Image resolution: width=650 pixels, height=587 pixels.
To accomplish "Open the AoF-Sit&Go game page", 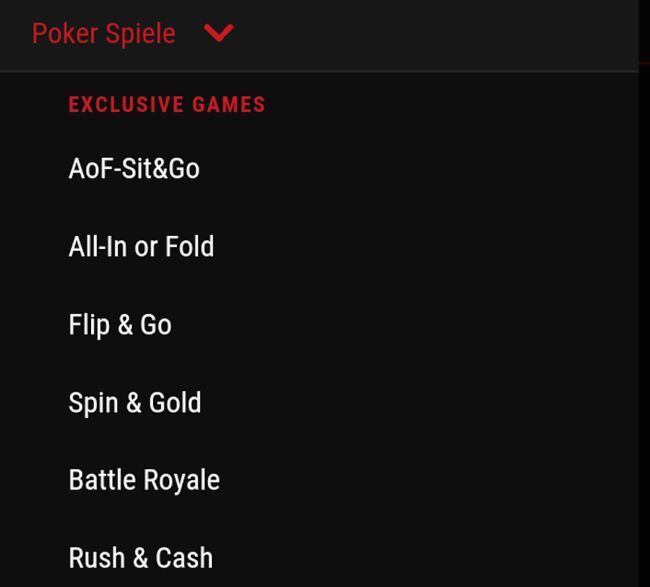I will tap(134, 168).
